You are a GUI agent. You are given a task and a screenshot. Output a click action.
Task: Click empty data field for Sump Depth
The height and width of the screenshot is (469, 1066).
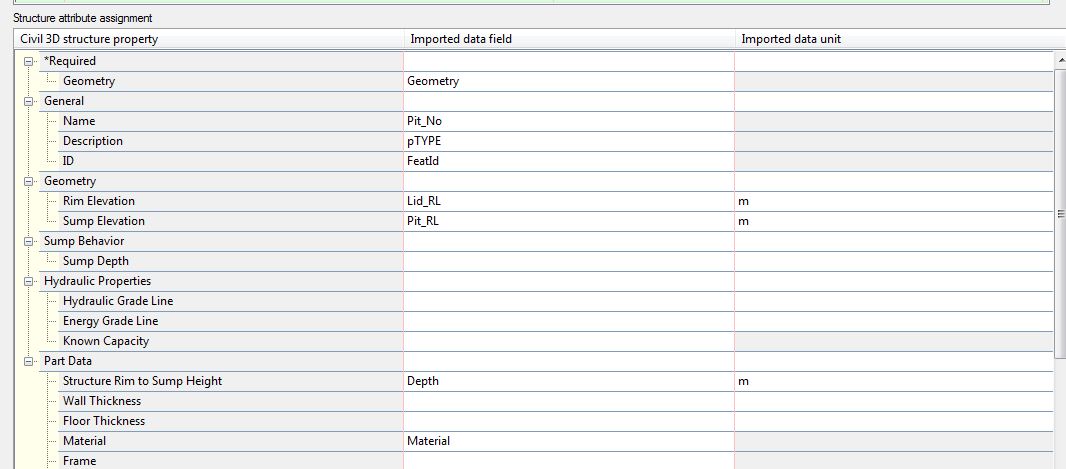click(569, 261)
